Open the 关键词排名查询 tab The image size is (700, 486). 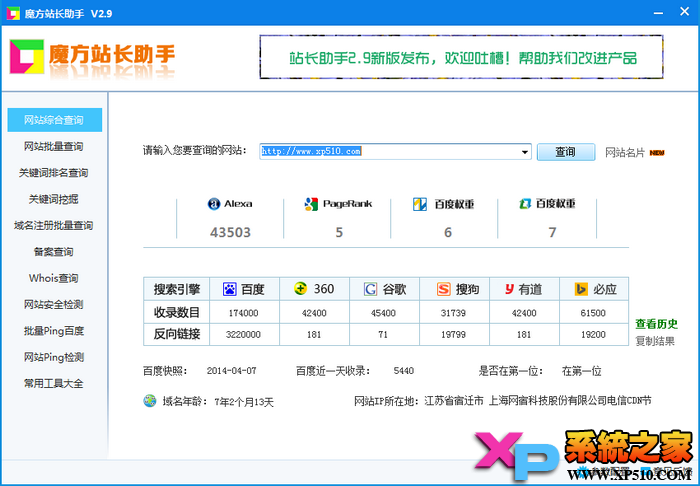tap(54, 173)
